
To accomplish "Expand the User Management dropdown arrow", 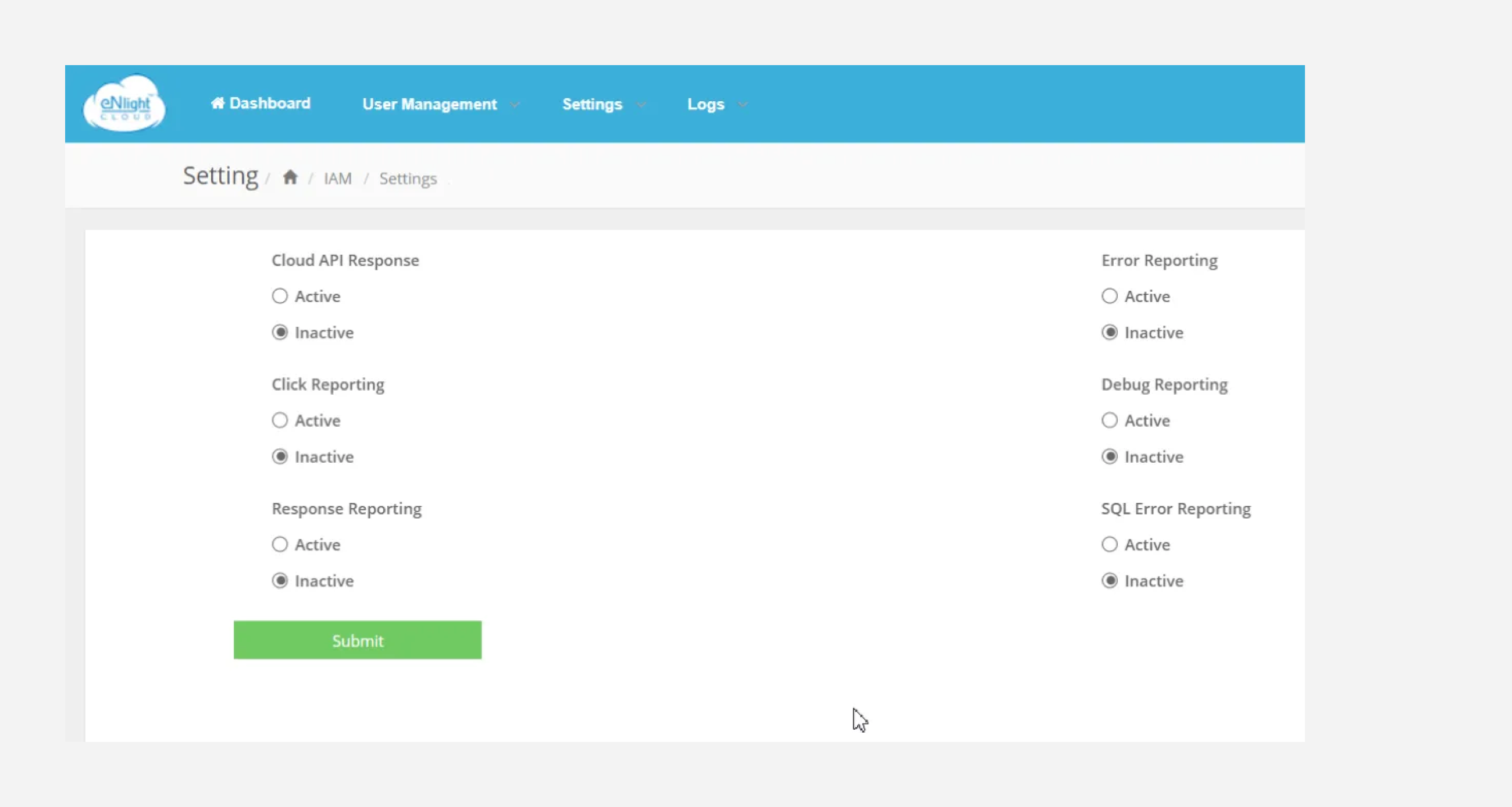I will [515, 105].
